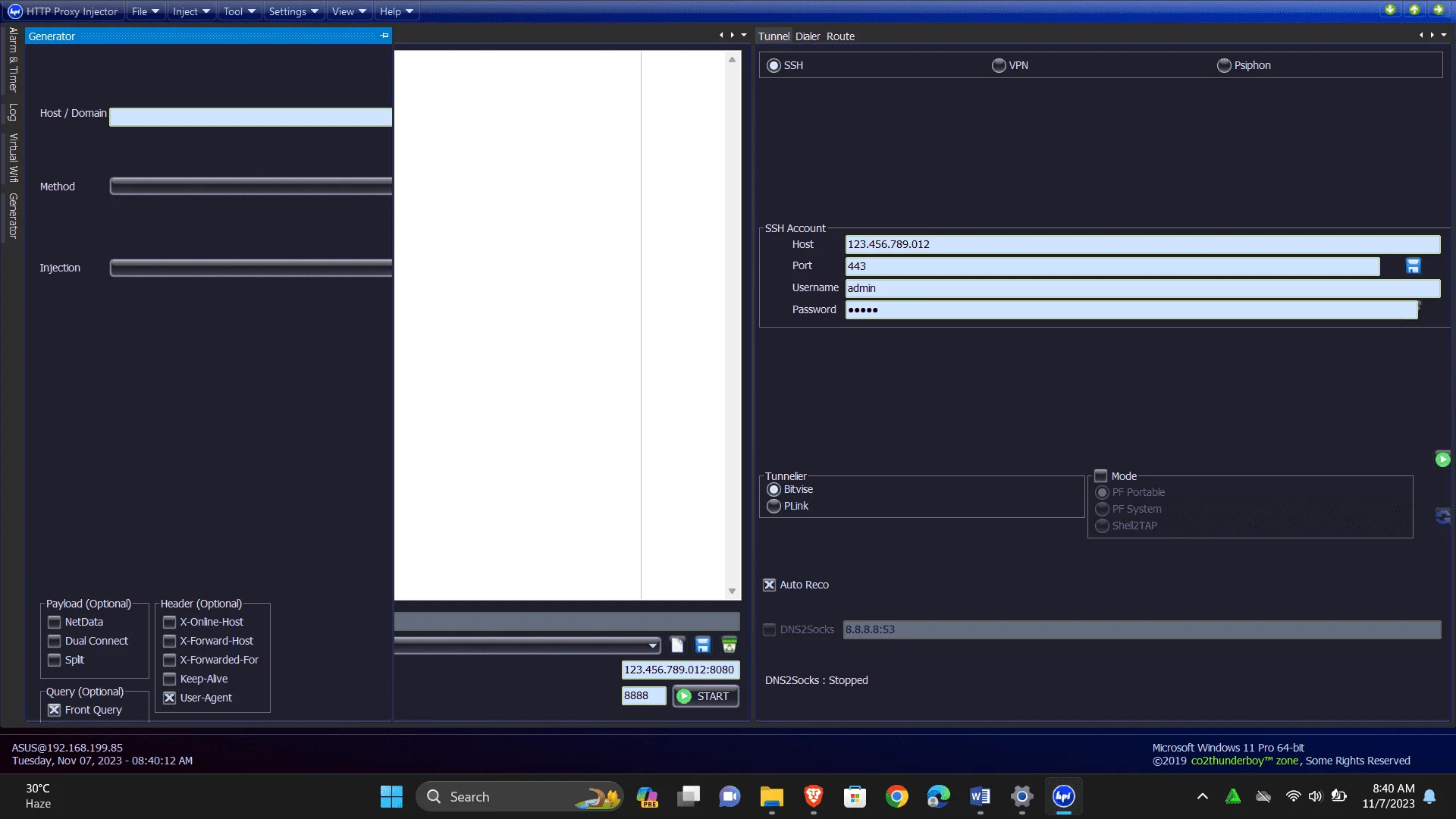The image size is (1456, 819).
Task: Toggle Auto Reco checkbox
Action: click(769, 585)
